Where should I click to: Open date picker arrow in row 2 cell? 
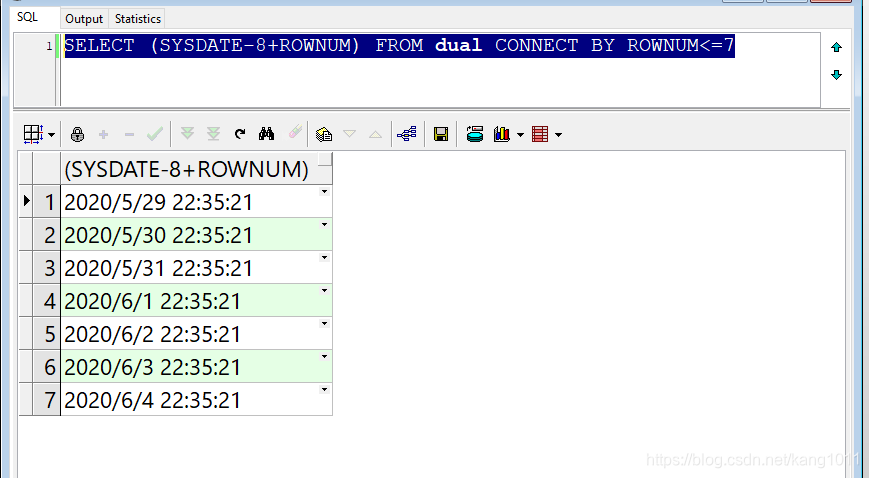(x=325, y=225)
